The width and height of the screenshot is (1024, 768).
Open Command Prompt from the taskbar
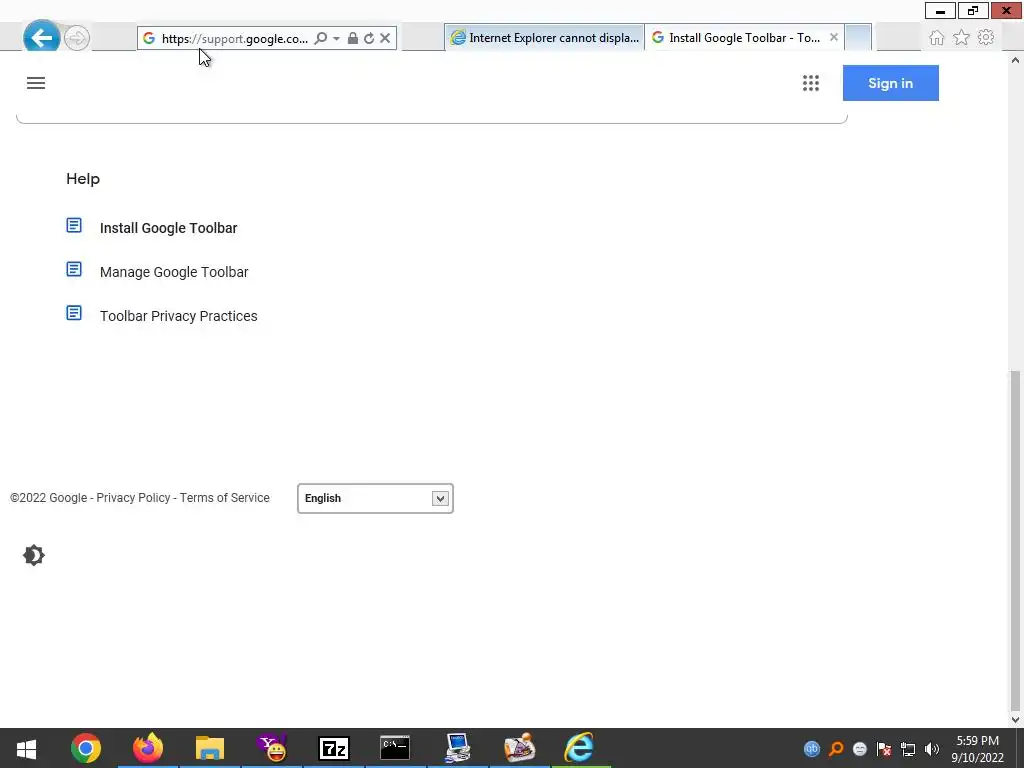coord(395,748)
